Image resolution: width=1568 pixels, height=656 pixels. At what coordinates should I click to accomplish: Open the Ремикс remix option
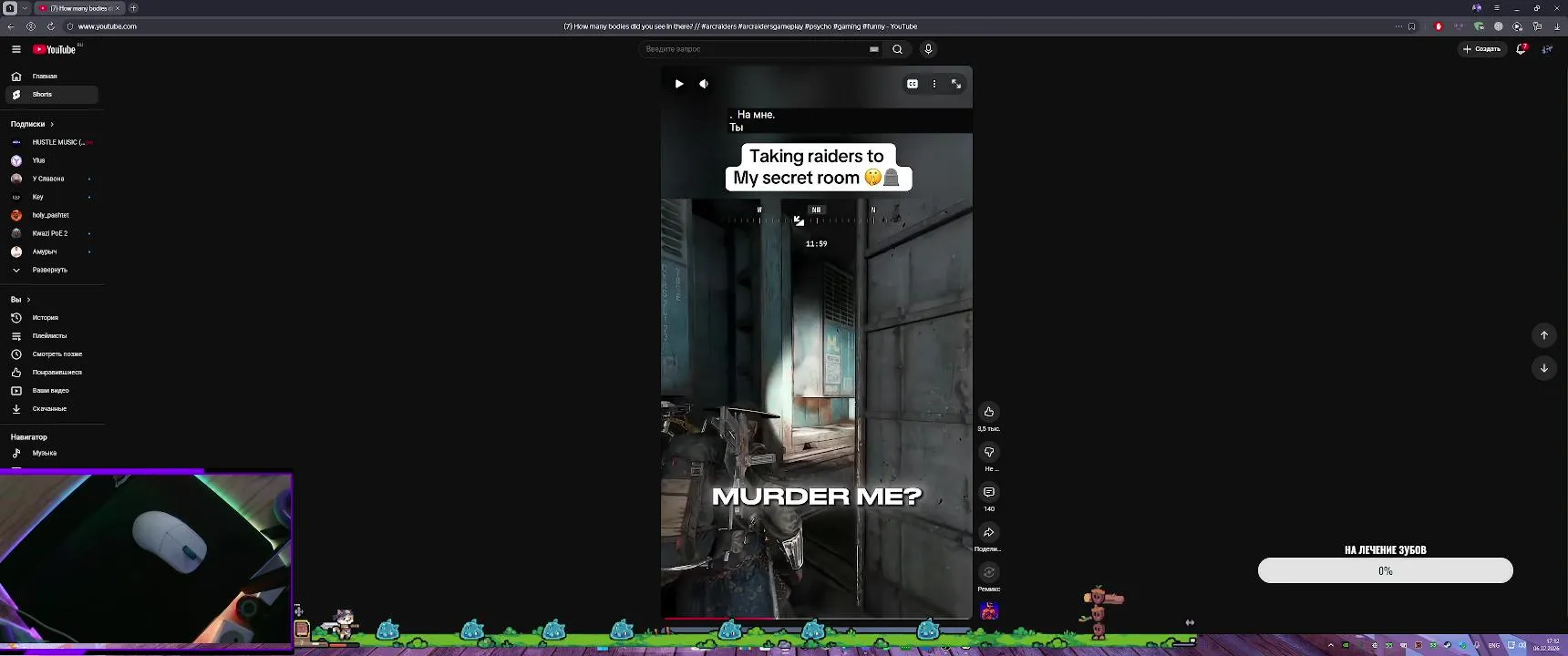pos(989,572)
